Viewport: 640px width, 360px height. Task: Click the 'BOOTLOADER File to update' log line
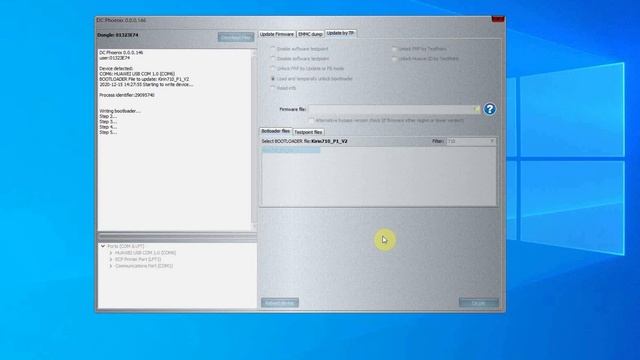[144, 79]
